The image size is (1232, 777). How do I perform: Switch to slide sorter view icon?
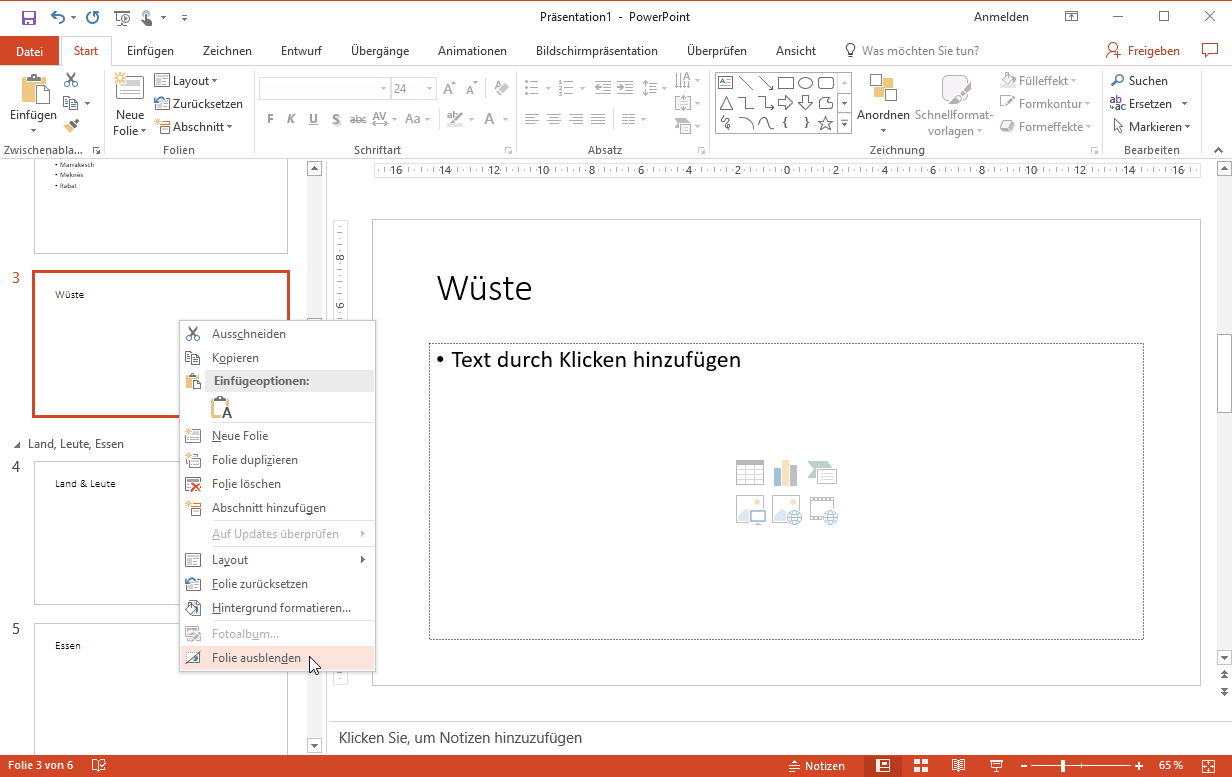coord(920,766)
